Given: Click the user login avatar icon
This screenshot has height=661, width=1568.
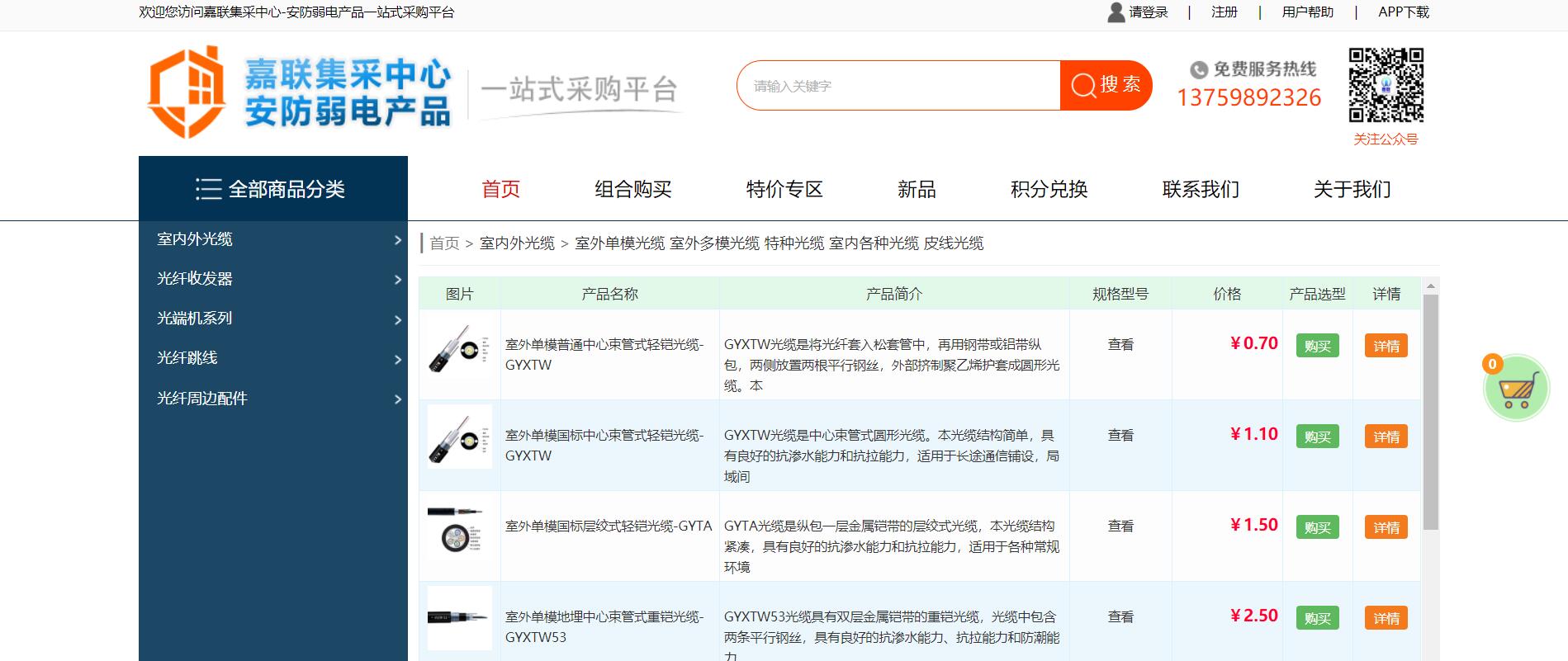Looking at the screenshot, I should [1116, 12].
